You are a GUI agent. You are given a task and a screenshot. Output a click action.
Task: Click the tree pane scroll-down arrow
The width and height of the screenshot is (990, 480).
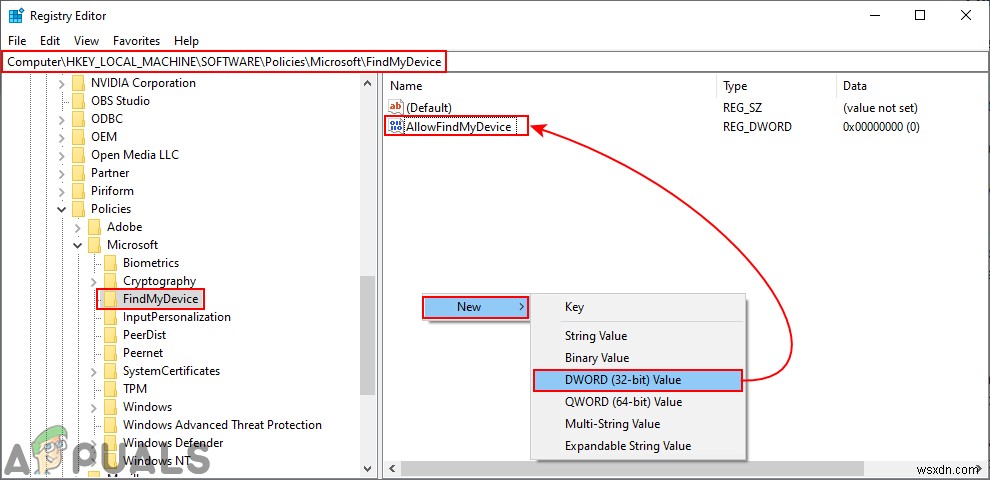tap(367, 468)
